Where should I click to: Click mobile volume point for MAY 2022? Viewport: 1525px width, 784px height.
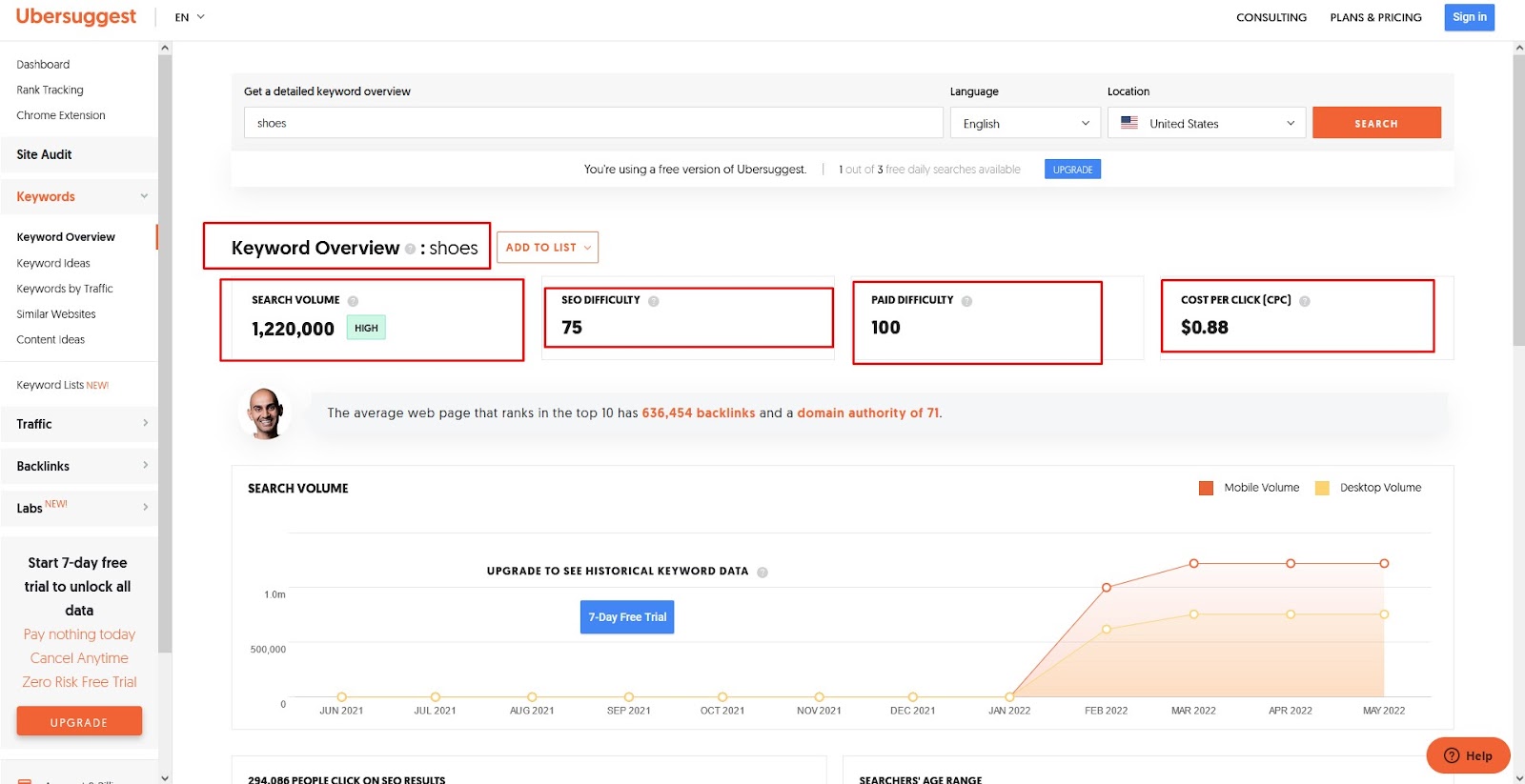1384,564
